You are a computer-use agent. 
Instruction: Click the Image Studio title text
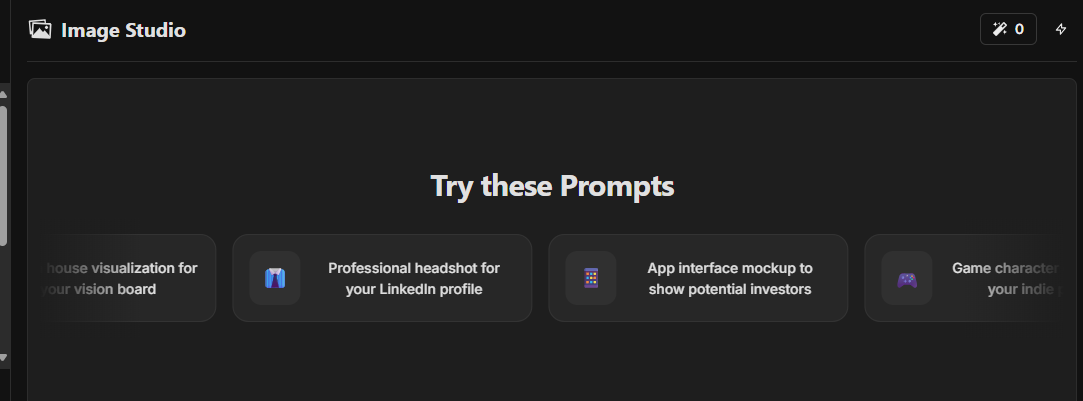pyautogui.click(x=124, y=30)
